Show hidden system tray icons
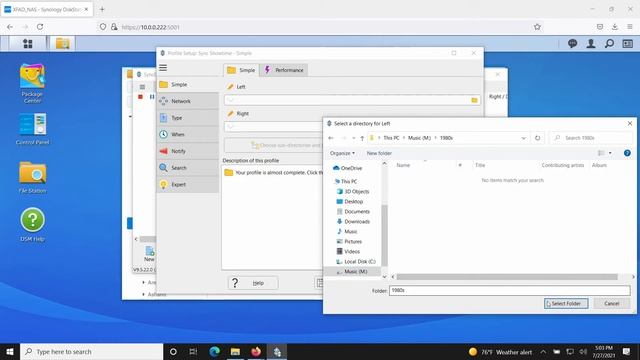The height and width of the screenshot is (360, 640). [x=543, y=351]
